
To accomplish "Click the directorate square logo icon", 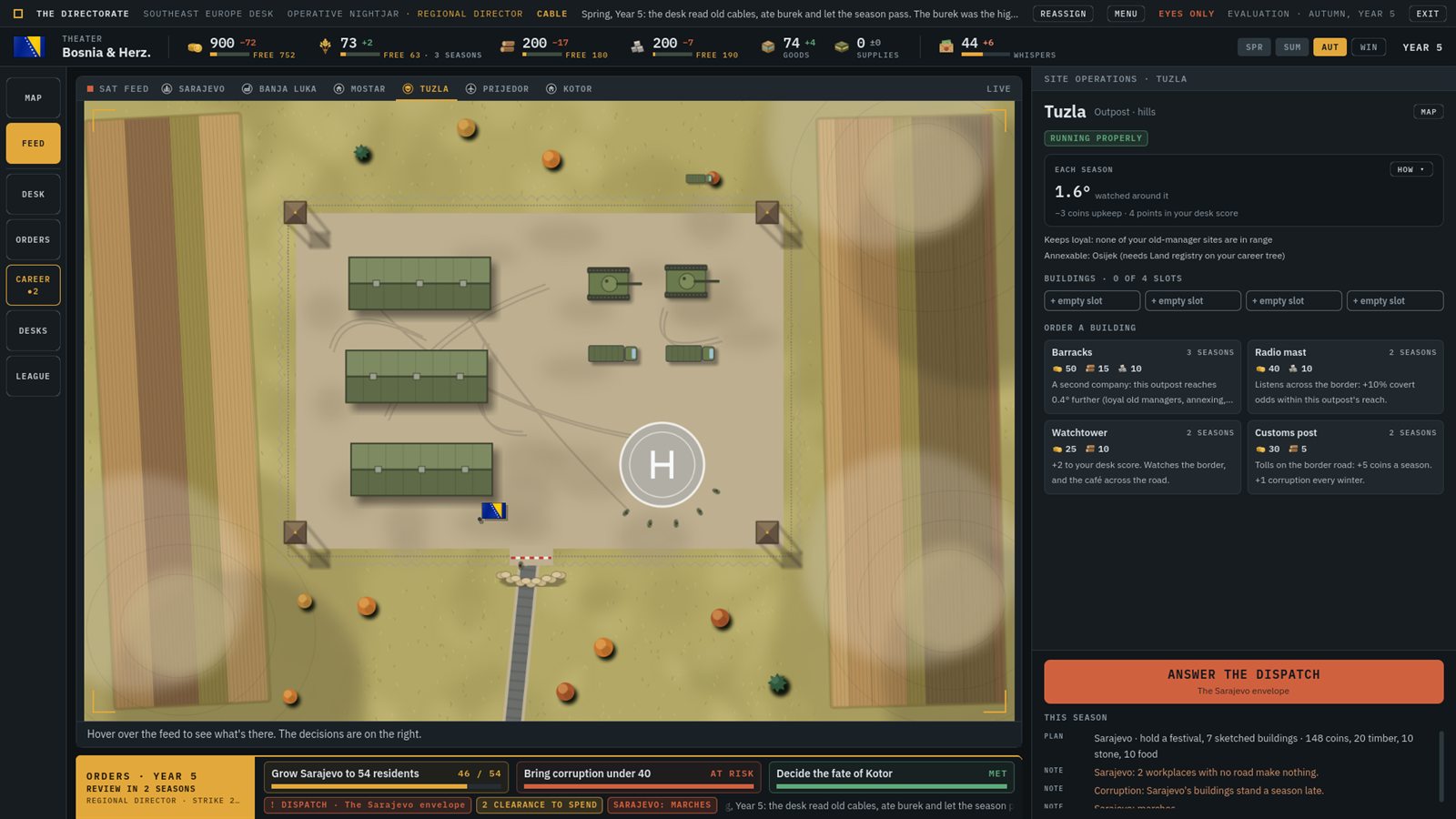I will [18, 14].
